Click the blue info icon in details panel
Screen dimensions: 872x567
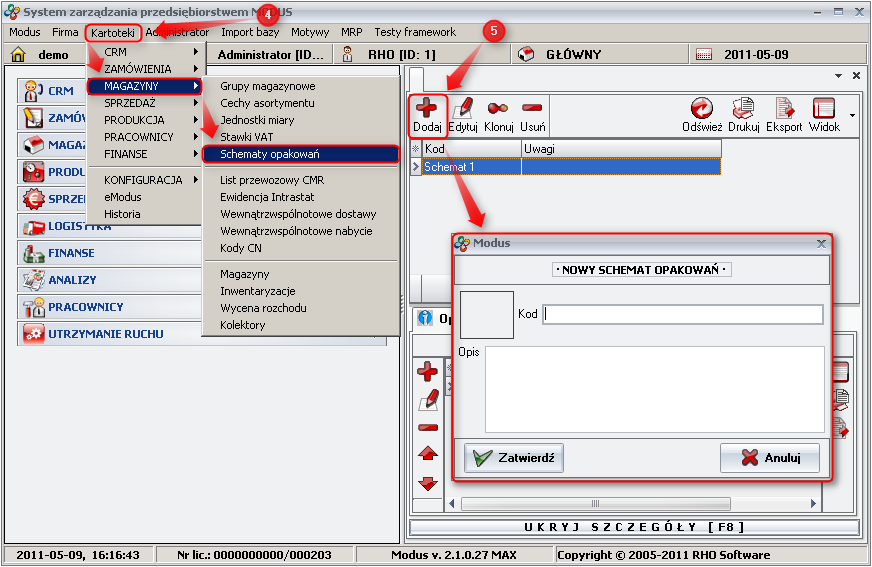[425, 317]
